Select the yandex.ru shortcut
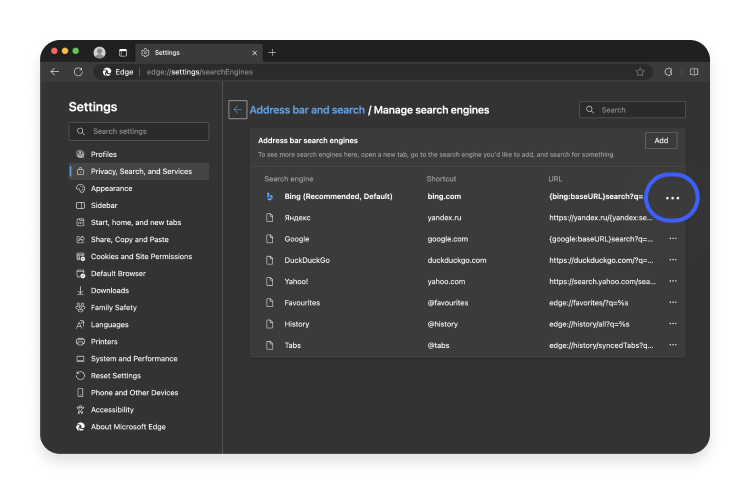The image size is (750, 494). pyautogui.click(x=444, y=218)
